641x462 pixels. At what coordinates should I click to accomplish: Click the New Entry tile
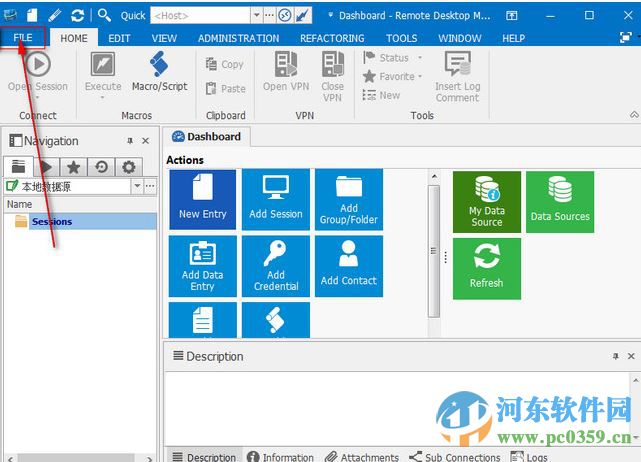(202, 200)
